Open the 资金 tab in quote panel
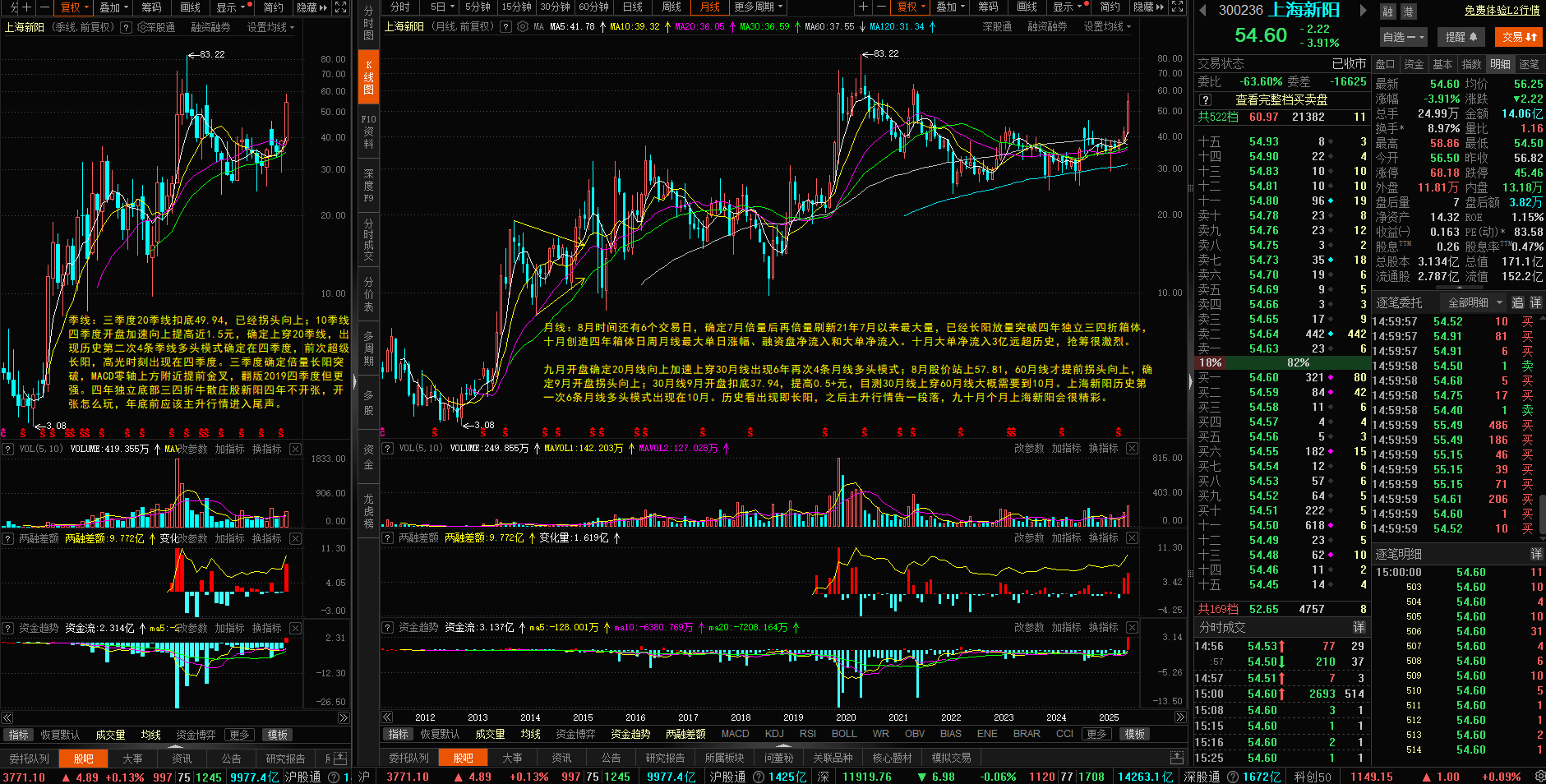This screenshot has height=784, width=1546. (1414, 63)
